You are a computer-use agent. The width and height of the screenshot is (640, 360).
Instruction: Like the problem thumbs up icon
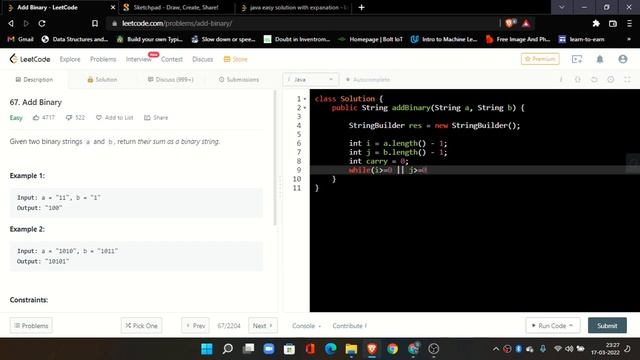36,118
